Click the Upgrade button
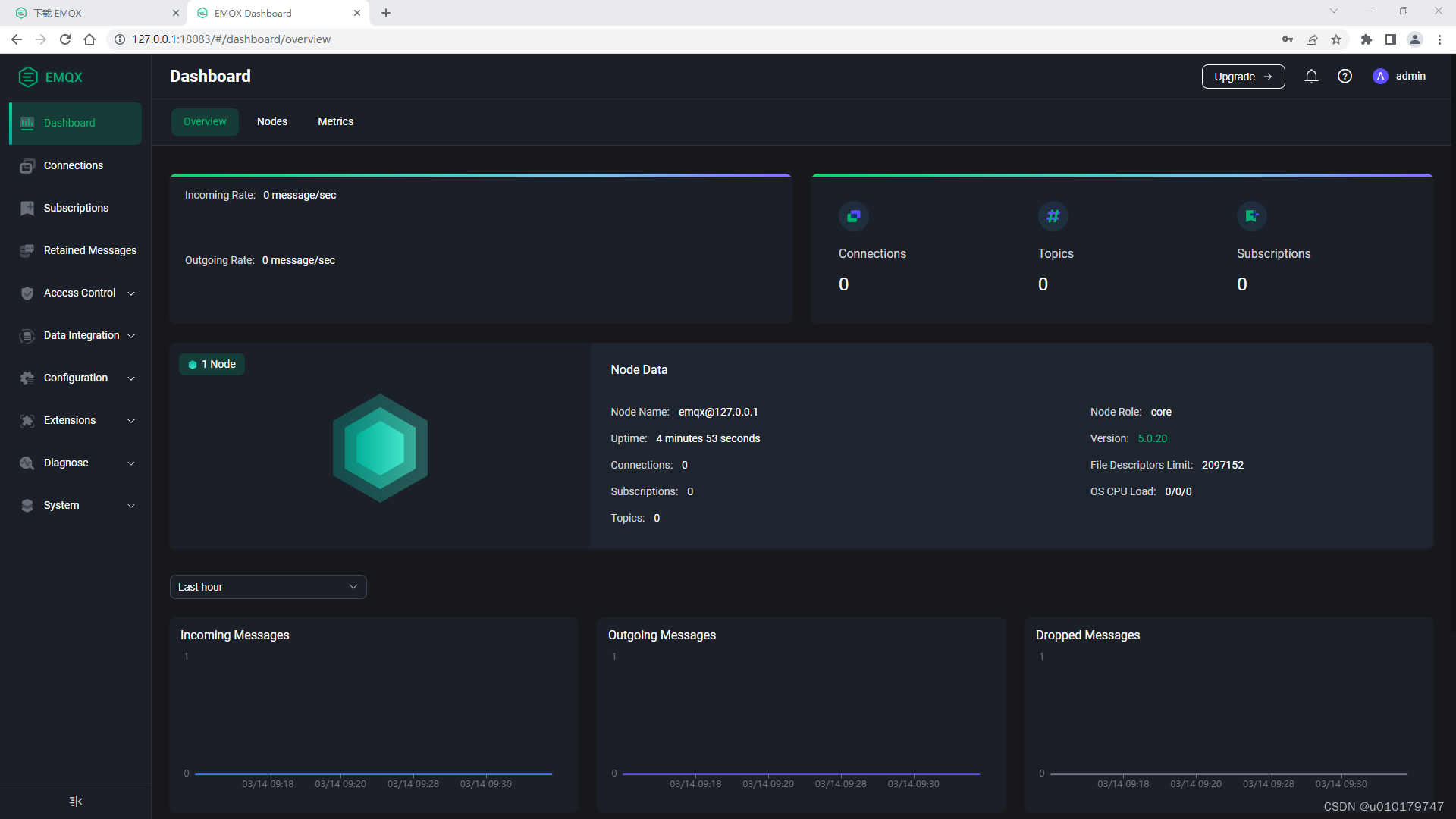 [x=1243, y=77]
